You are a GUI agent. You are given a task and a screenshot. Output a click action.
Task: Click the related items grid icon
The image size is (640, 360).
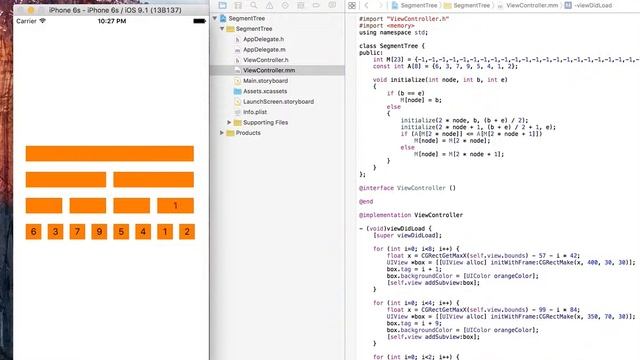[351, 5]
